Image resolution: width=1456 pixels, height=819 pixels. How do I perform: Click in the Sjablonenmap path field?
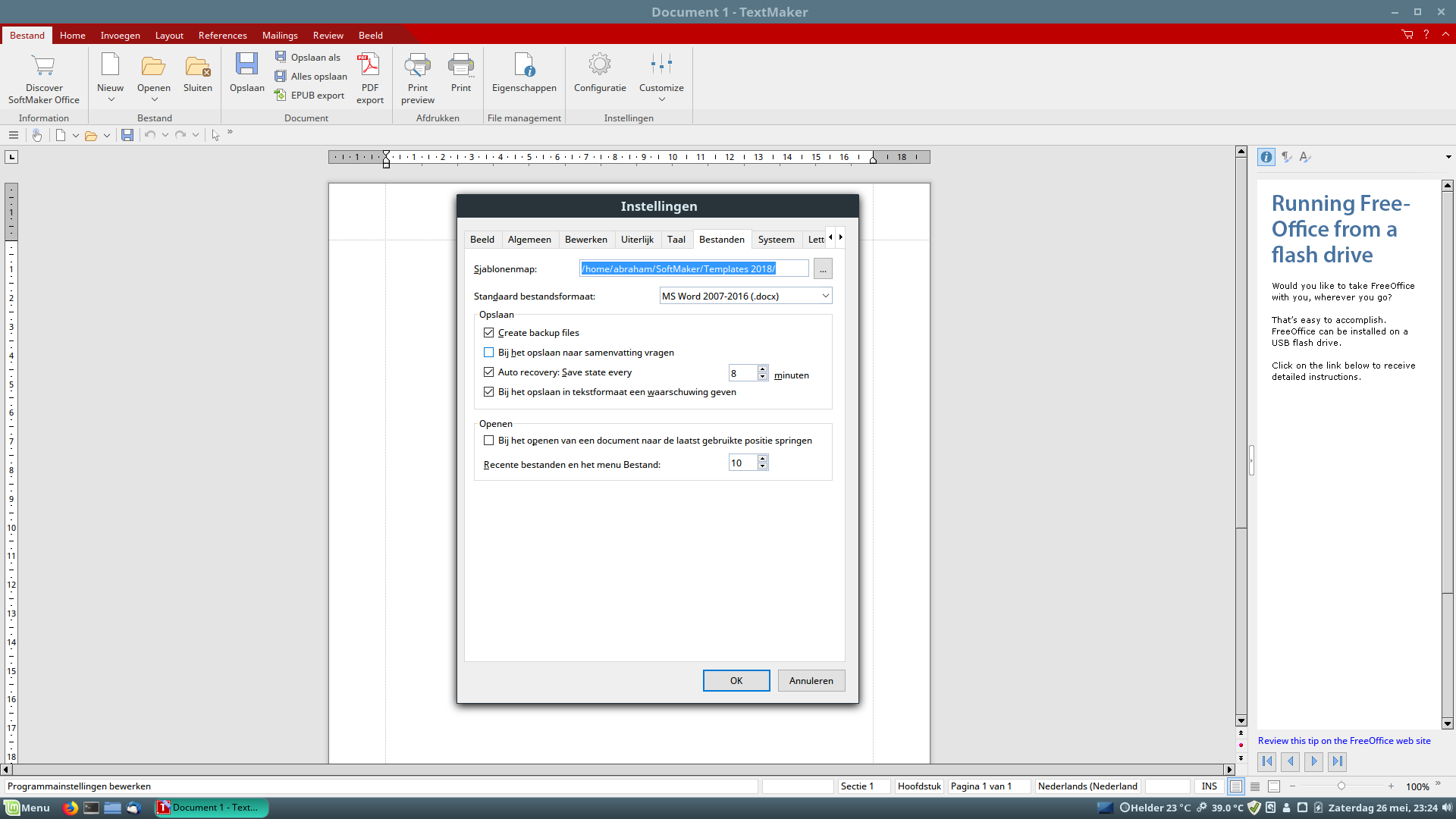click(x=694, y=268)
